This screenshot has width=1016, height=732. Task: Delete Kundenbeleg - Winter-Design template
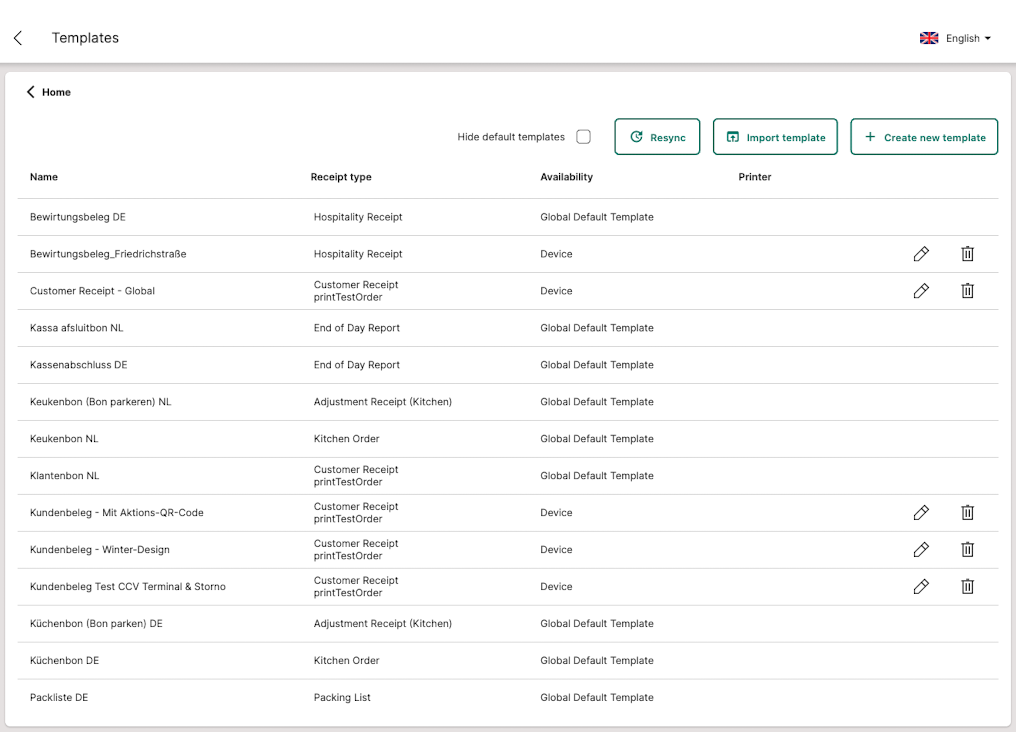[967, 550]
